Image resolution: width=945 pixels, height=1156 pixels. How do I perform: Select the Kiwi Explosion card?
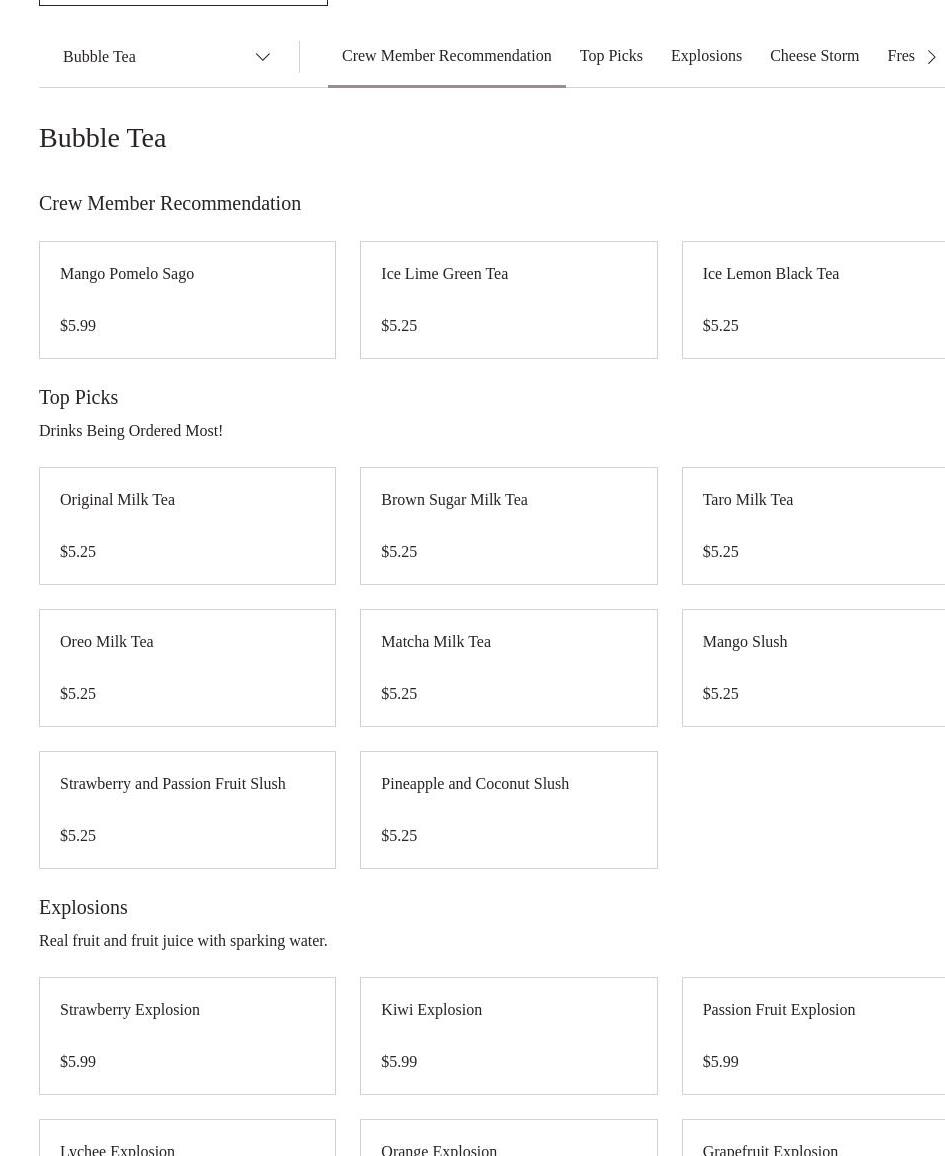point(508,1035)
